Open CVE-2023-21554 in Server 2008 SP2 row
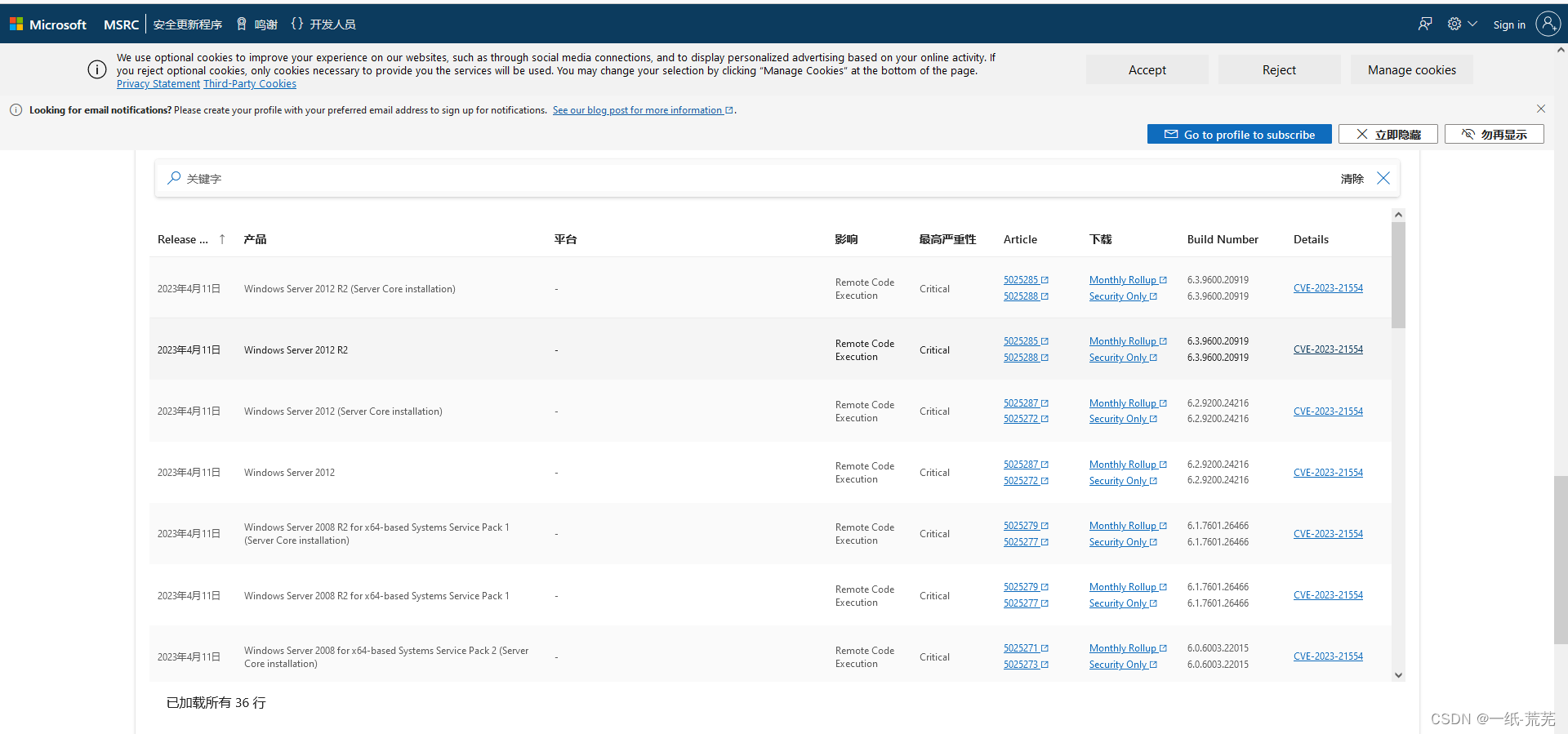 pyautogui.click(x=1328, y=656)
